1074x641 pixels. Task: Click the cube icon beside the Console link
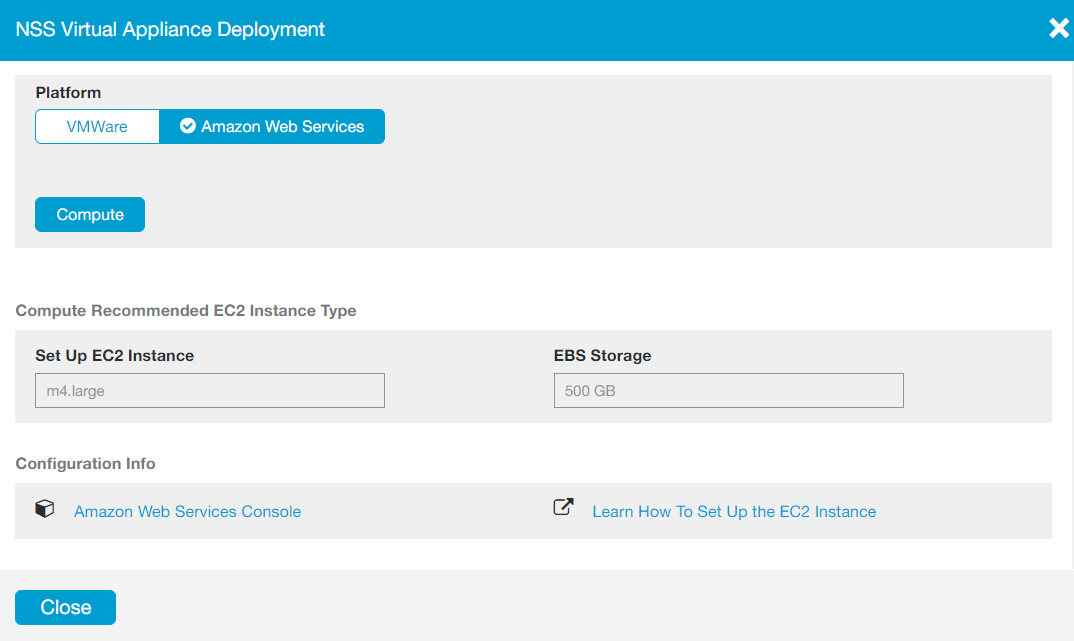pos(44,509)
